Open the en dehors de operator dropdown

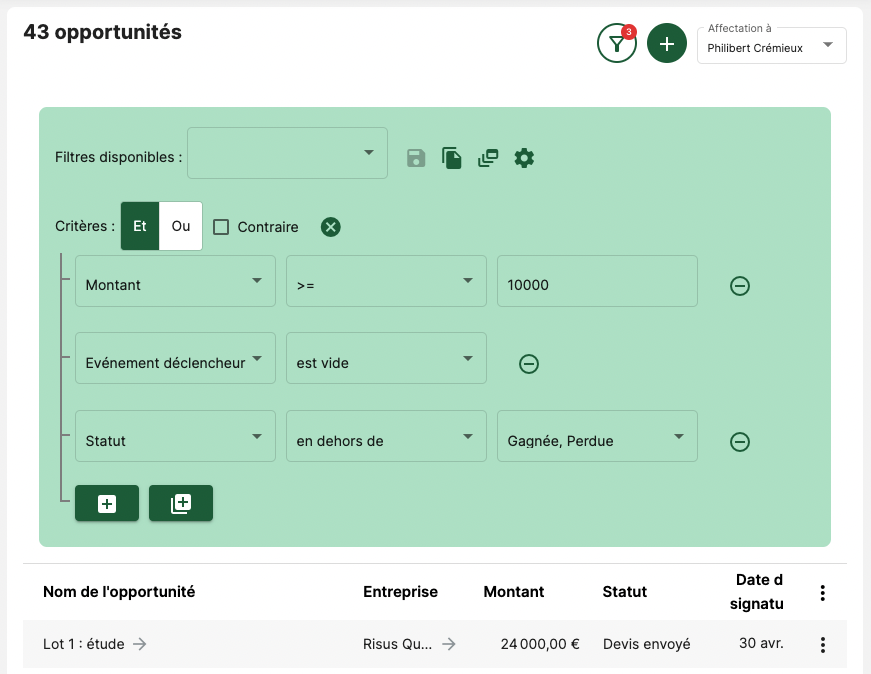coord(387,436)
